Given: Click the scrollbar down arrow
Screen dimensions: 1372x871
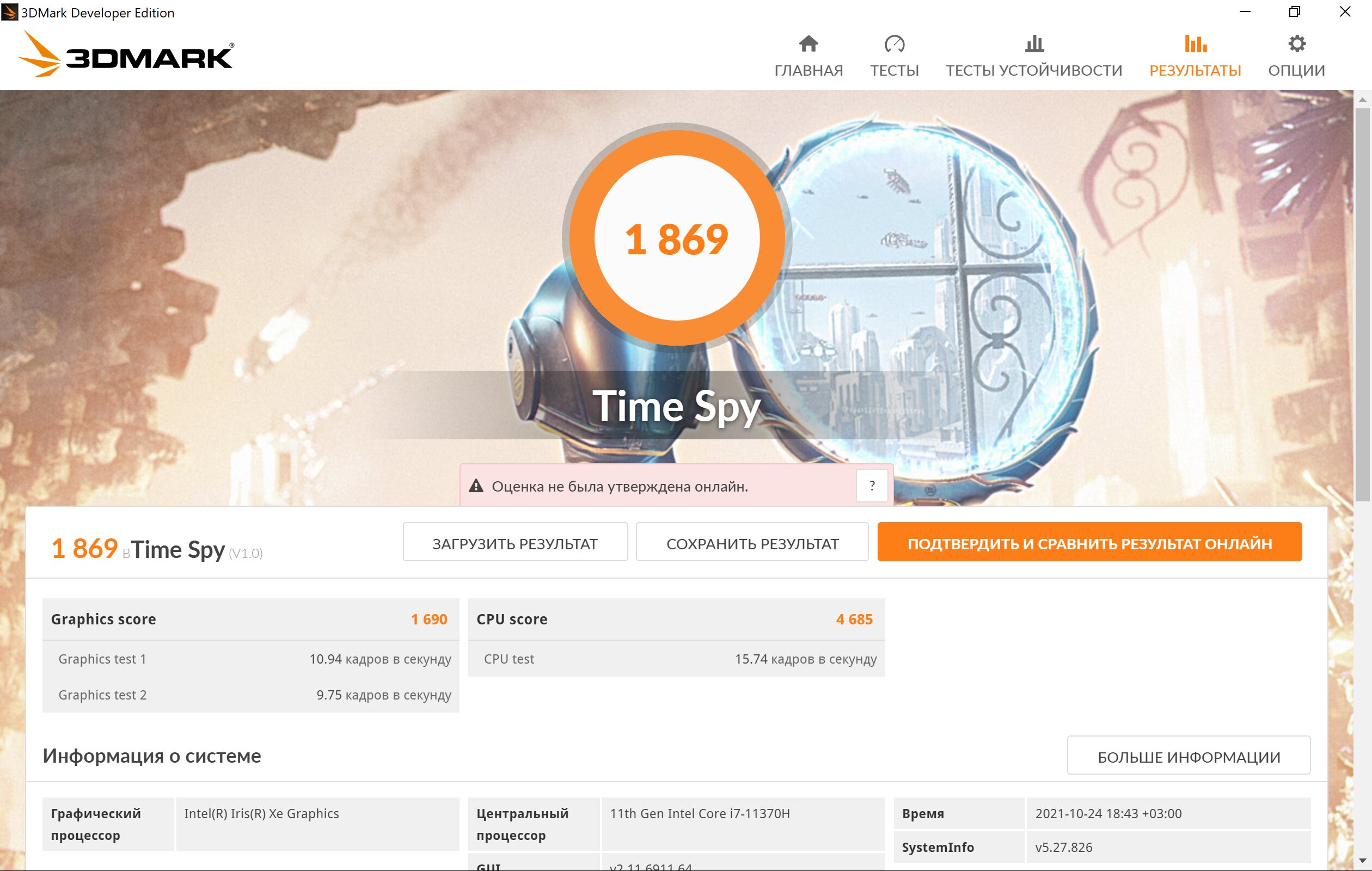Looking at the screenshot, I should 1362,861.
